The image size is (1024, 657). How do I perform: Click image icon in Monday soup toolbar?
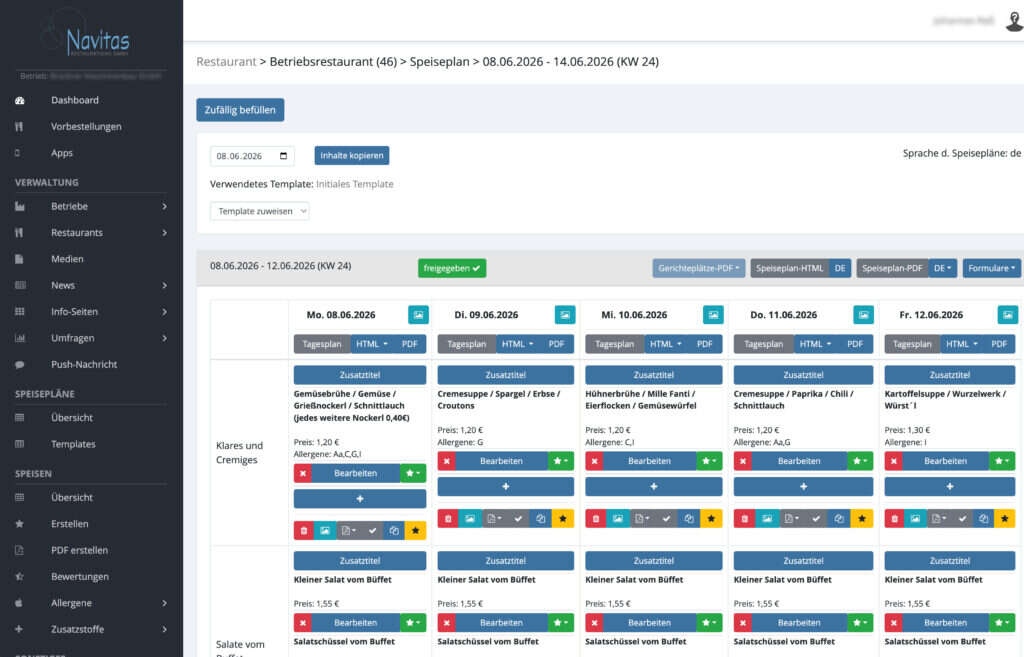point(325,531)
